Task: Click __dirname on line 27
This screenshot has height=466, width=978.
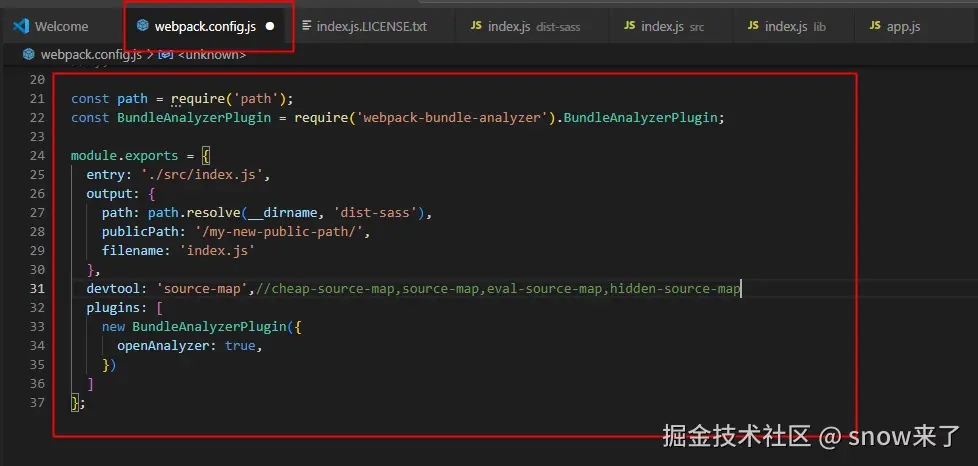Action: pos(283,213)
